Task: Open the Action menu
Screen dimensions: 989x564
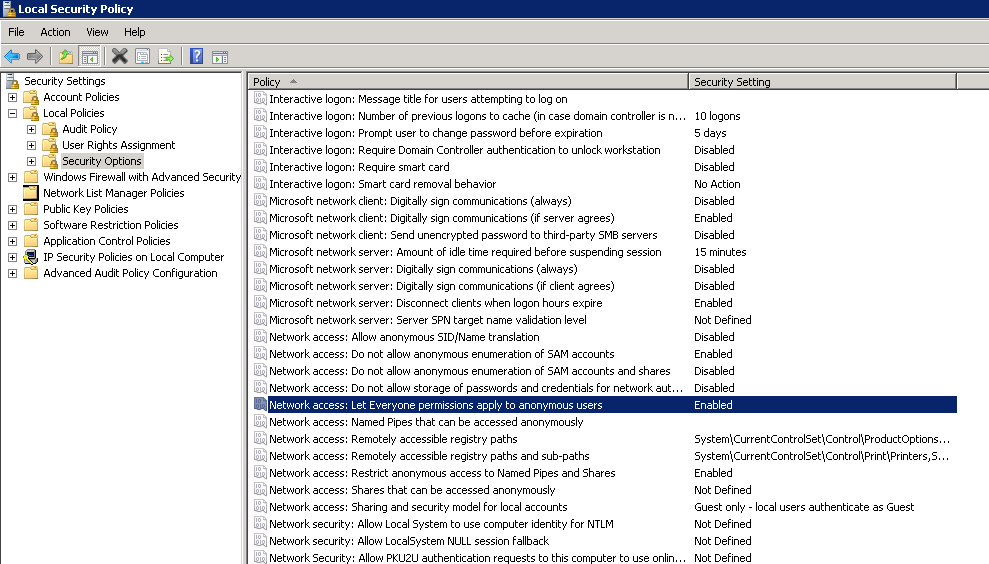Action: pyautogui.click(x=55, y=32)
